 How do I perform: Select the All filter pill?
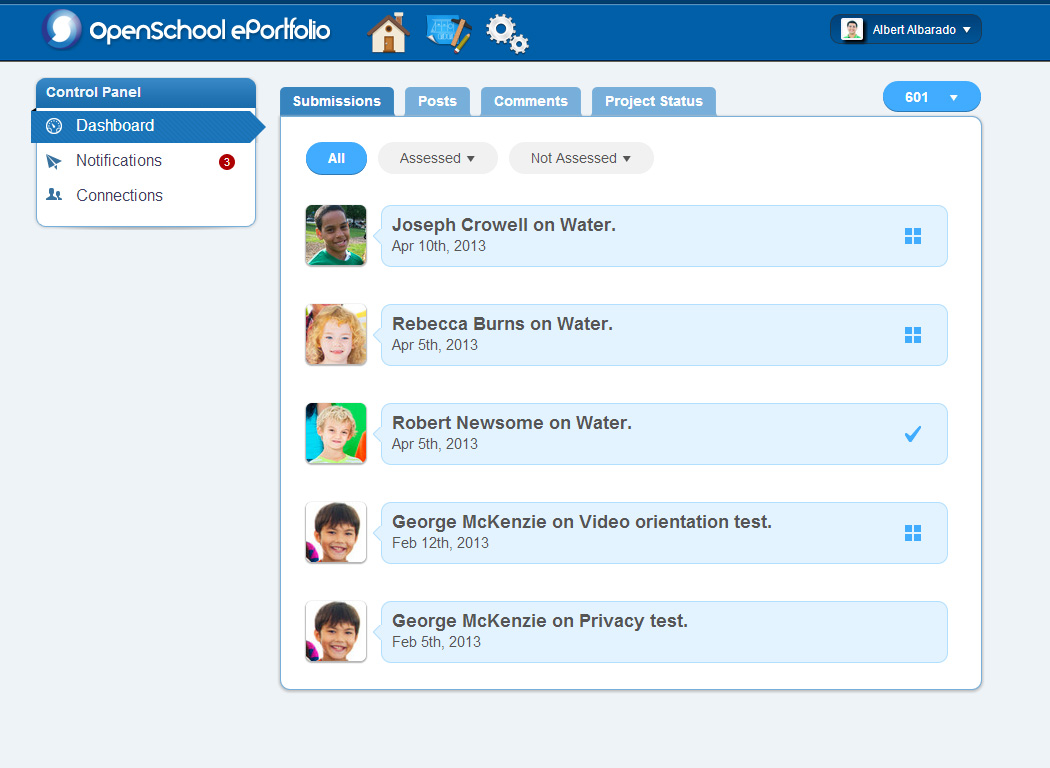[336, 158]
